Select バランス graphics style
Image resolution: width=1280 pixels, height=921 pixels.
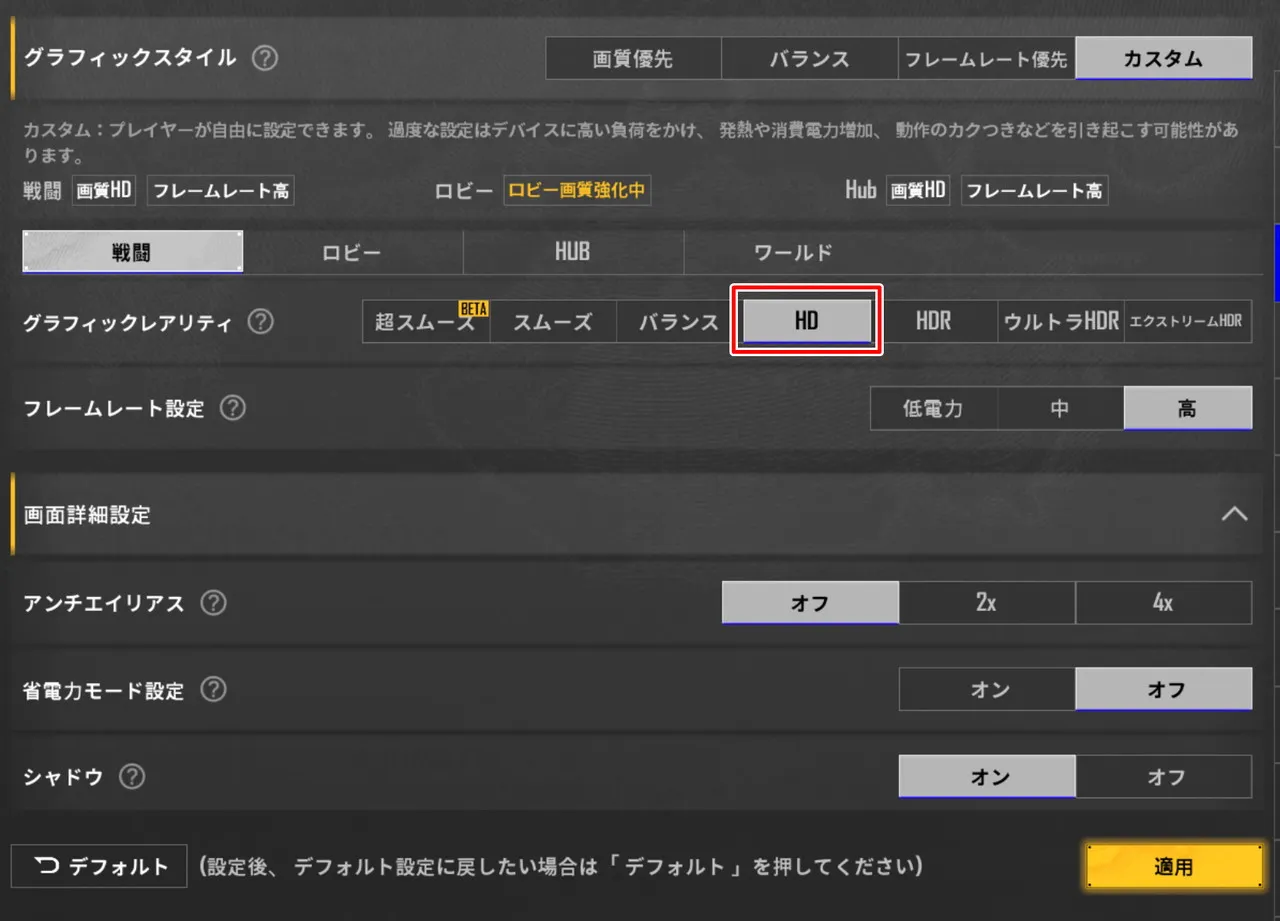[810, 59]
